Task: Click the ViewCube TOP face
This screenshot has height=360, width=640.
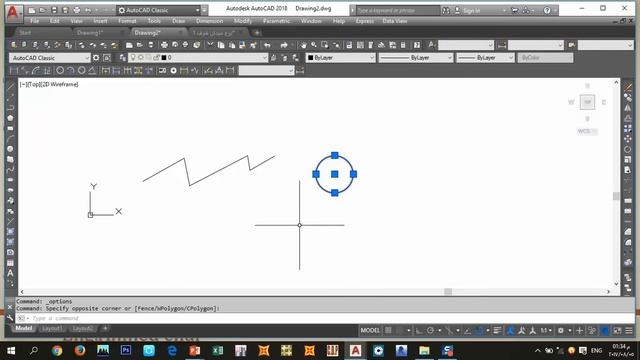Action: (587, 102)
